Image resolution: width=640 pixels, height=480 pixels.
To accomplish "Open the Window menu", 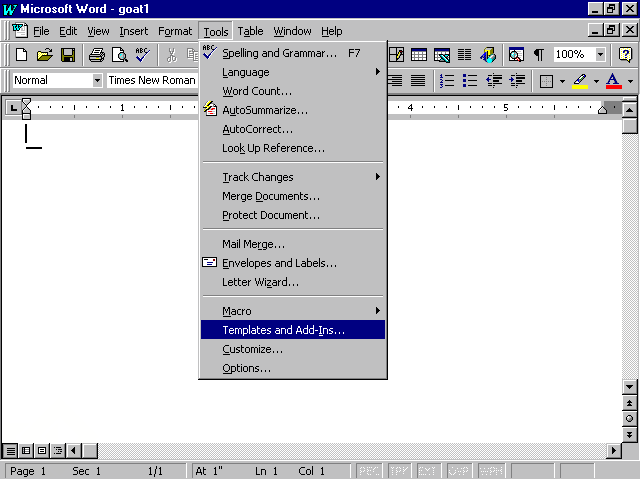I will [292, 31].
